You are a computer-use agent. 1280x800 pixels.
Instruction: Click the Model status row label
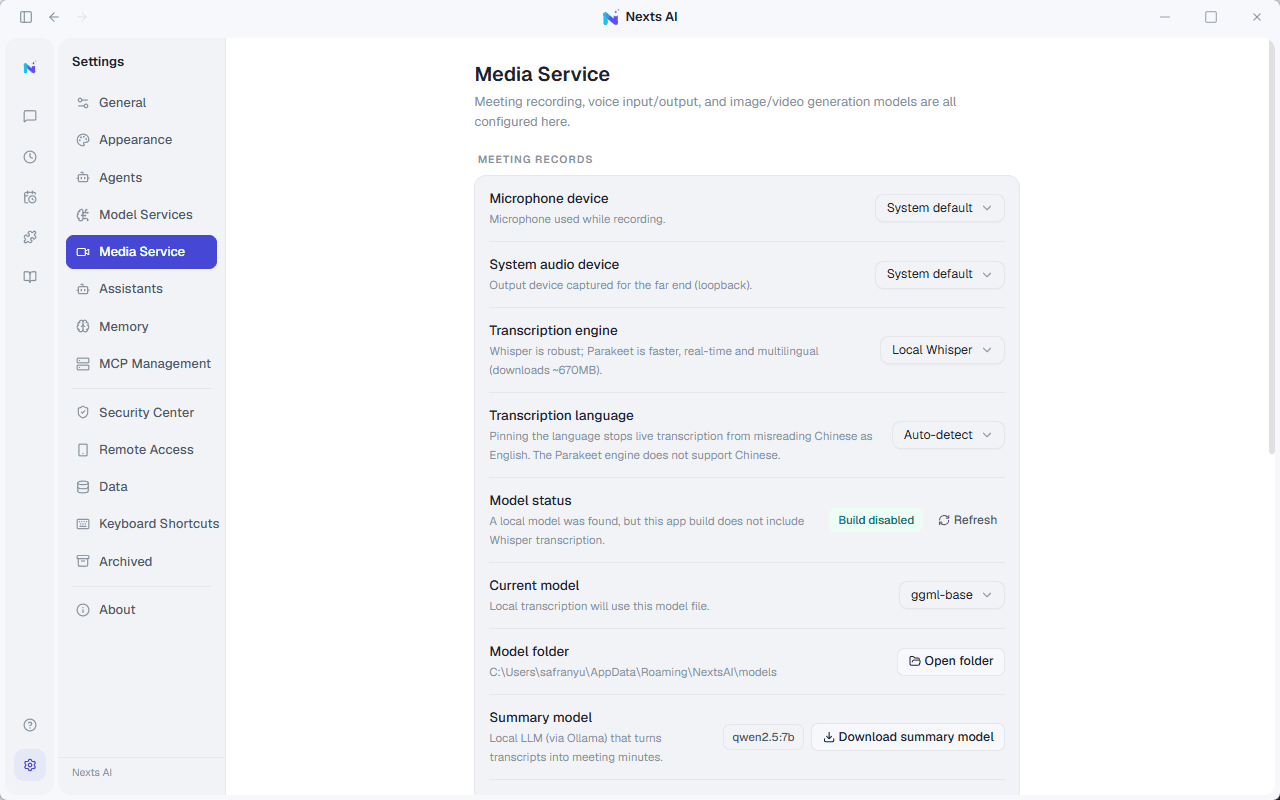(x=530, y=501)
